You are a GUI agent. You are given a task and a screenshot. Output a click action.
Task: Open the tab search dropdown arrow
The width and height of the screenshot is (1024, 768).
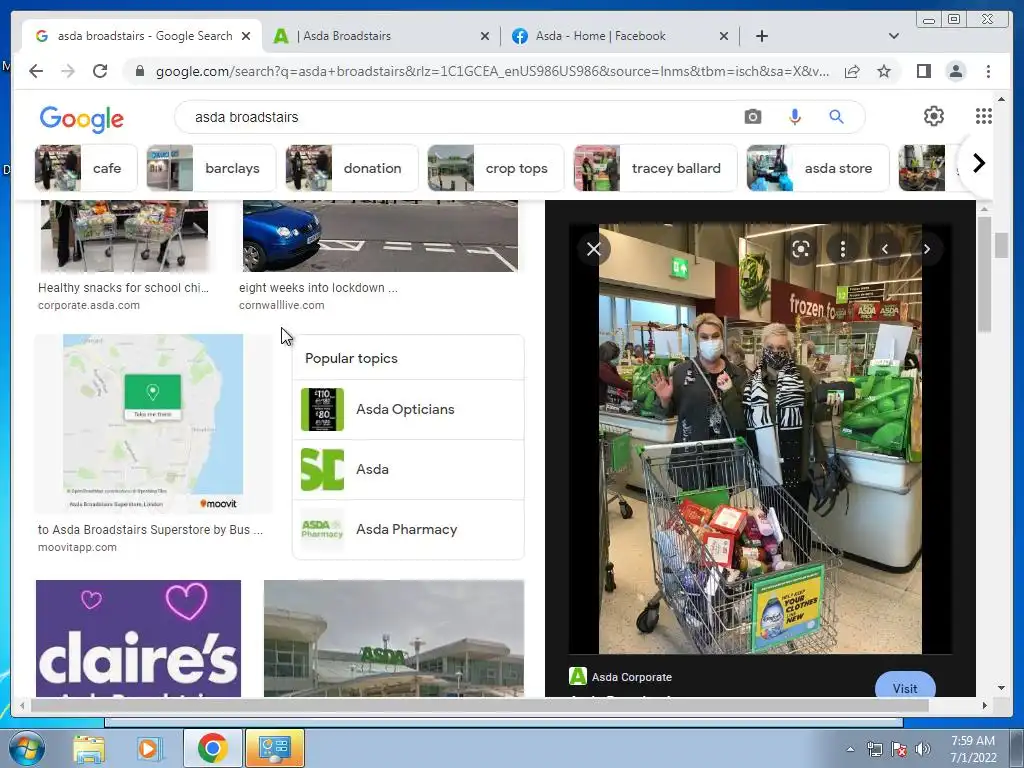click(x=893, y=36)
